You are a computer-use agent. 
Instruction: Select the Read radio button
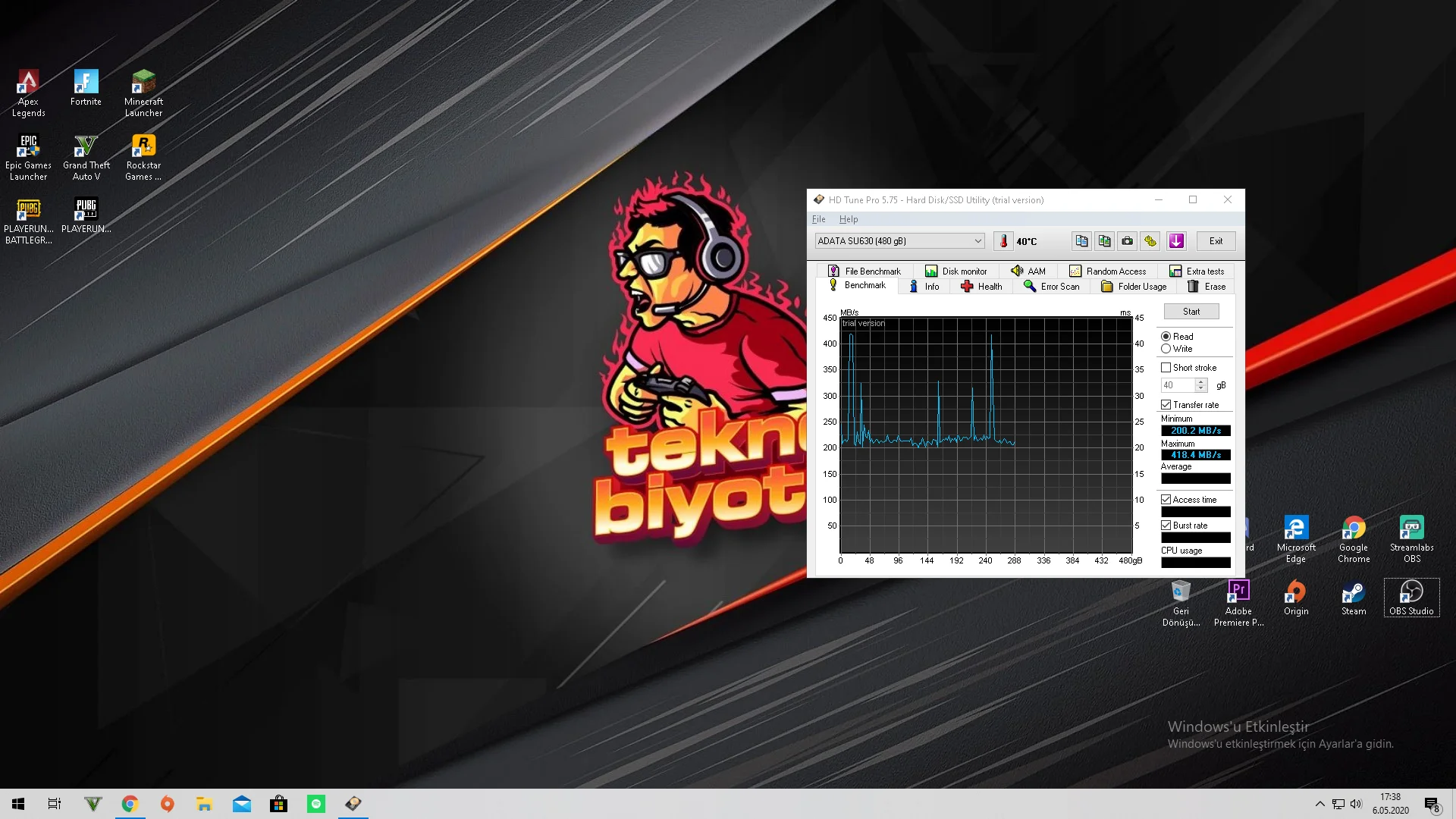tap(1166, 337)
